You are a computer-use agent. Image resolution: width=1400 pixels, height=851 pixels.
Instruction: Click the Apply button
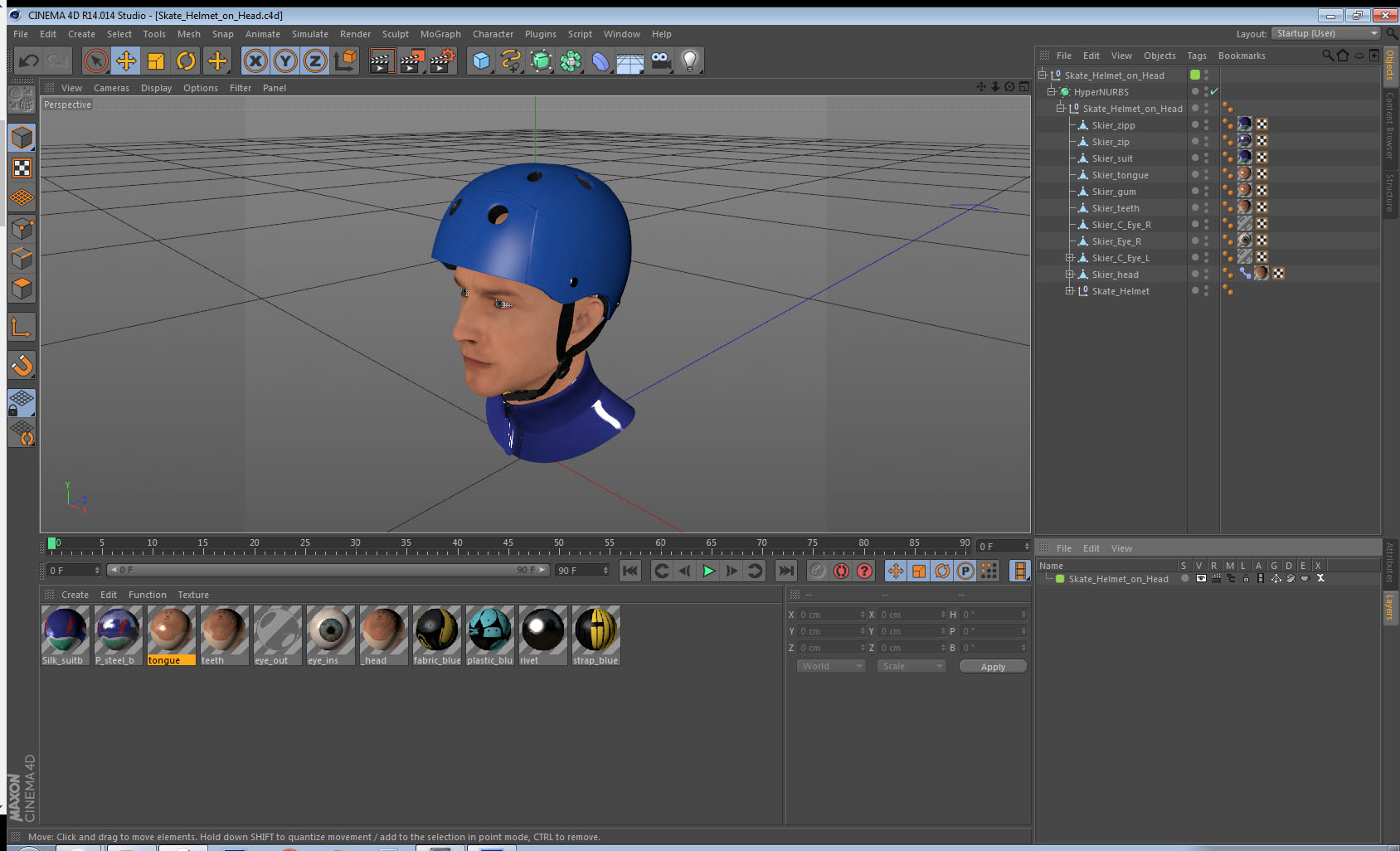point(993,667)
